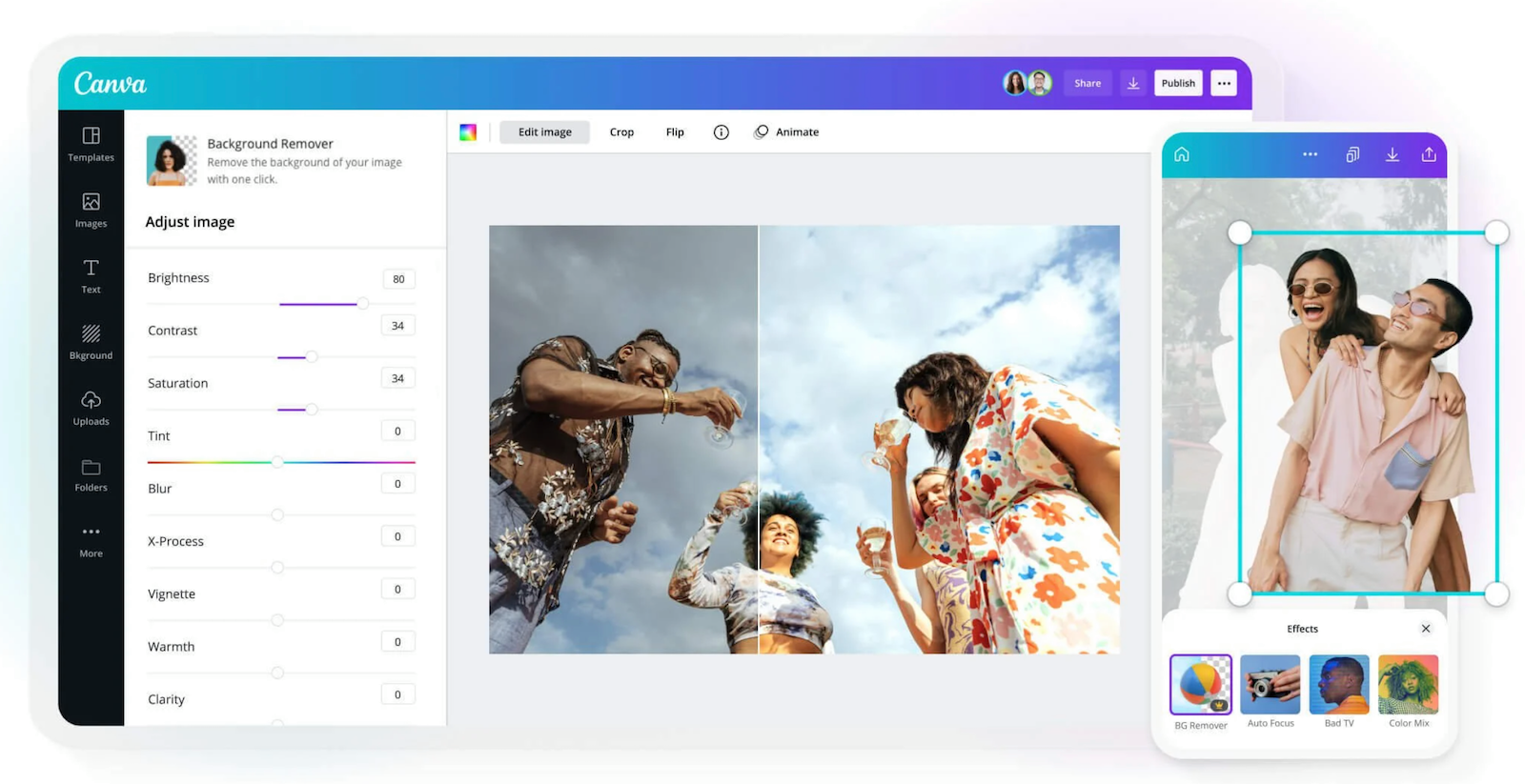Click the download icon beside Share
This screenshot has width=1525, height=784.
pos(1133,83)
